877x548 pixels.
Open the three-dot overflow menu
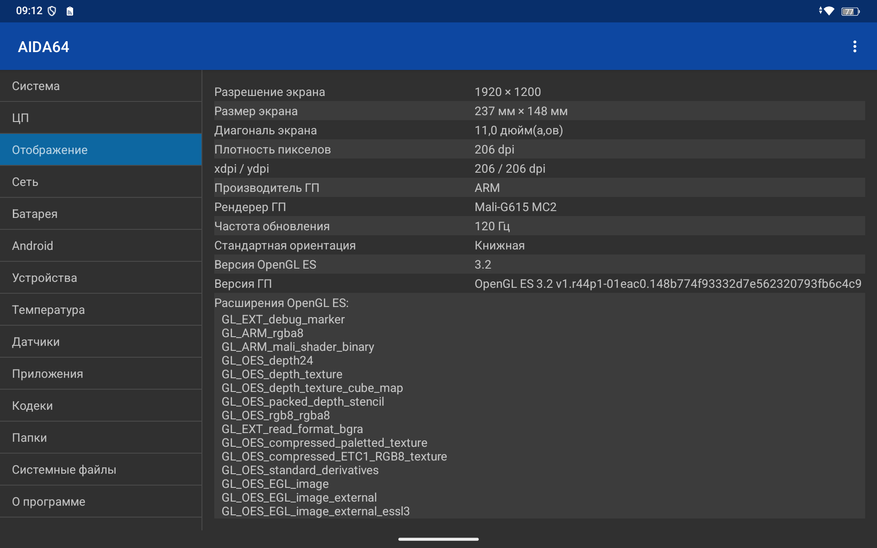point(854,47)
